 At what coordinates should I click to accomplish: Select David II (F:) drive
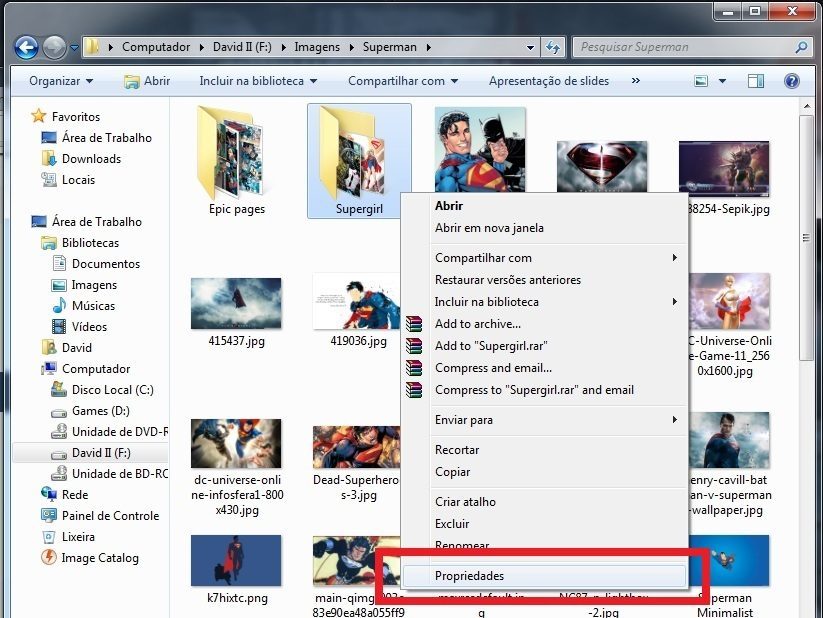(x=101, y=453)
